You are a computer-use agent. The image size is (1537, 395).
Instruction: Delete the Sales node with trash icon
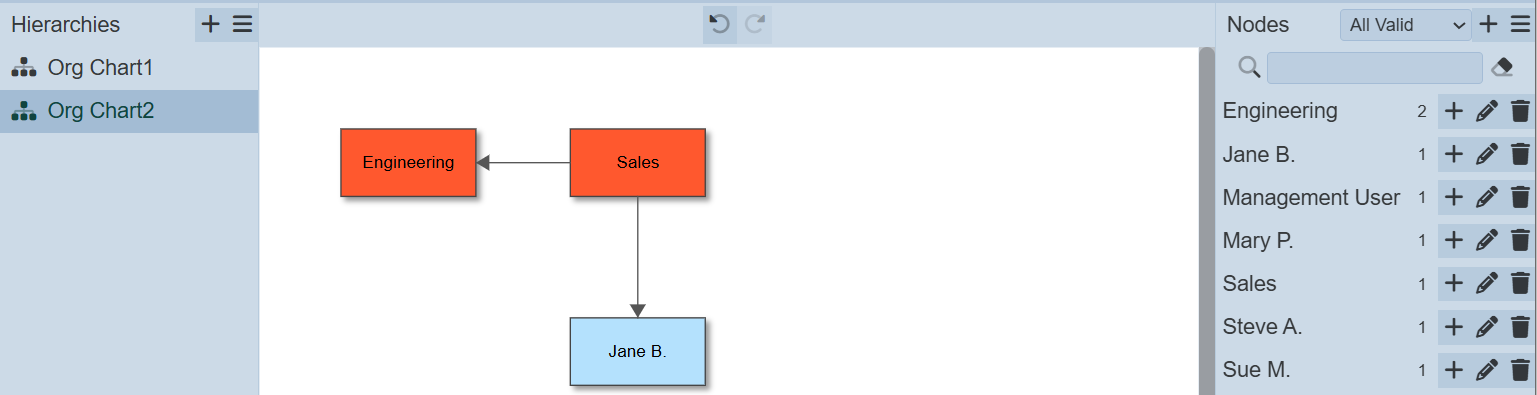point(1520,283)
